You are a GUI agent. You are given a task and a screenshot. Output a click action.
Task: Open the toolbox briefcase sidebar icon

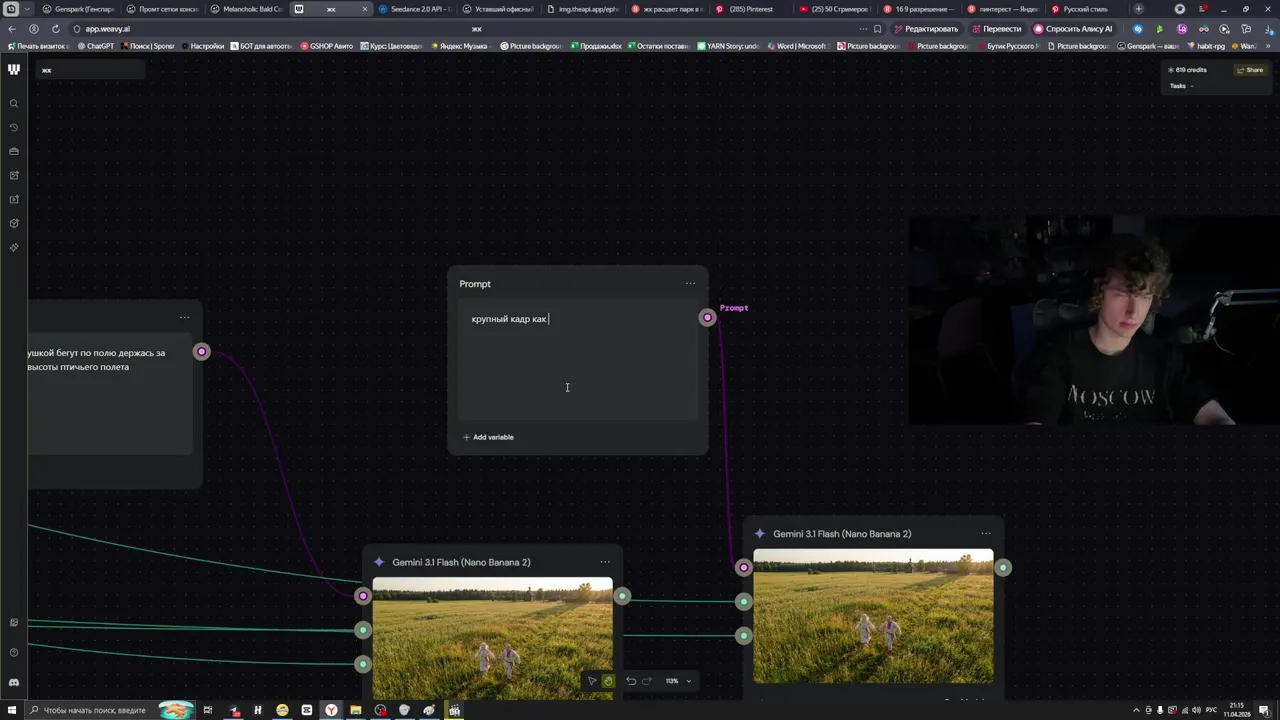(x=14, y=152)
